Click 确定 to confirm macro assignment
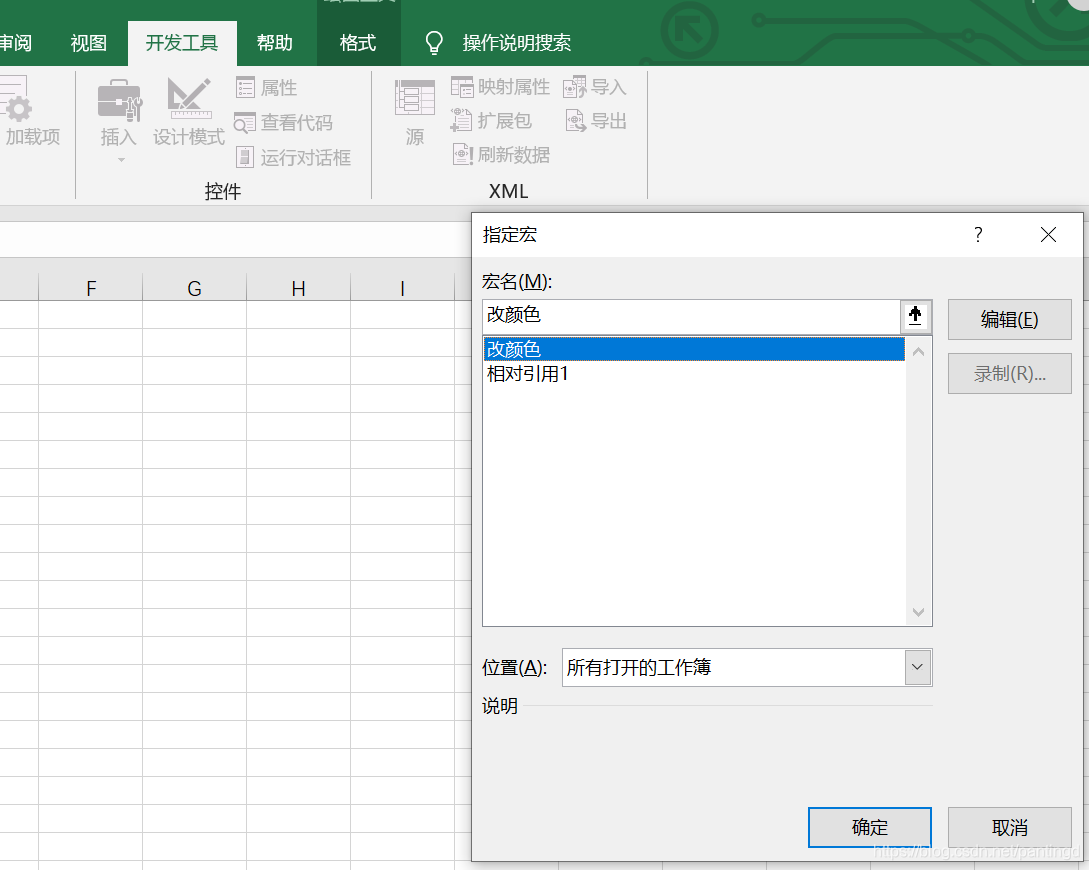1089x870 pixels. coord(869,827)
